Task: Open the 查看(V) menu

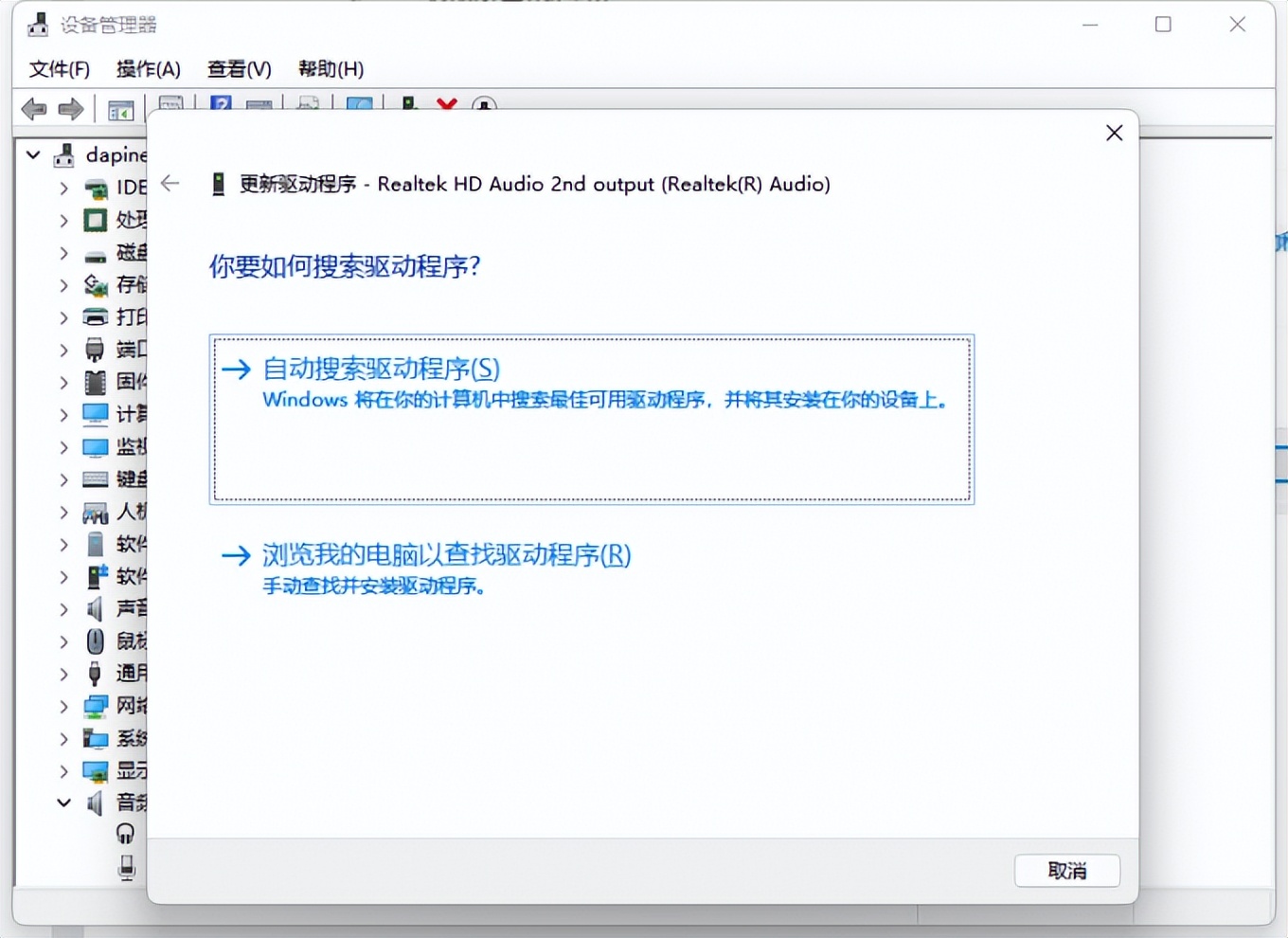Action: click(238, 68)
